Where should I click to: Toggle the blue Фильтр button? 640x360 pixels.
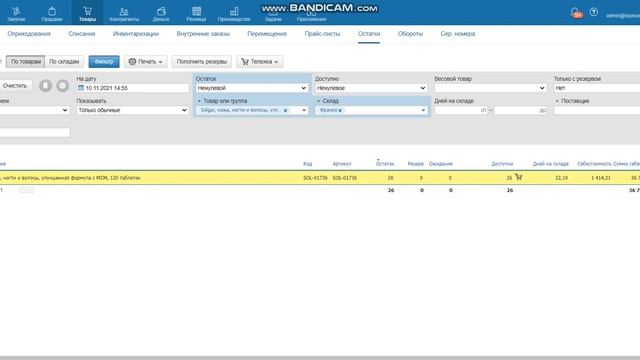click(104, 62)
